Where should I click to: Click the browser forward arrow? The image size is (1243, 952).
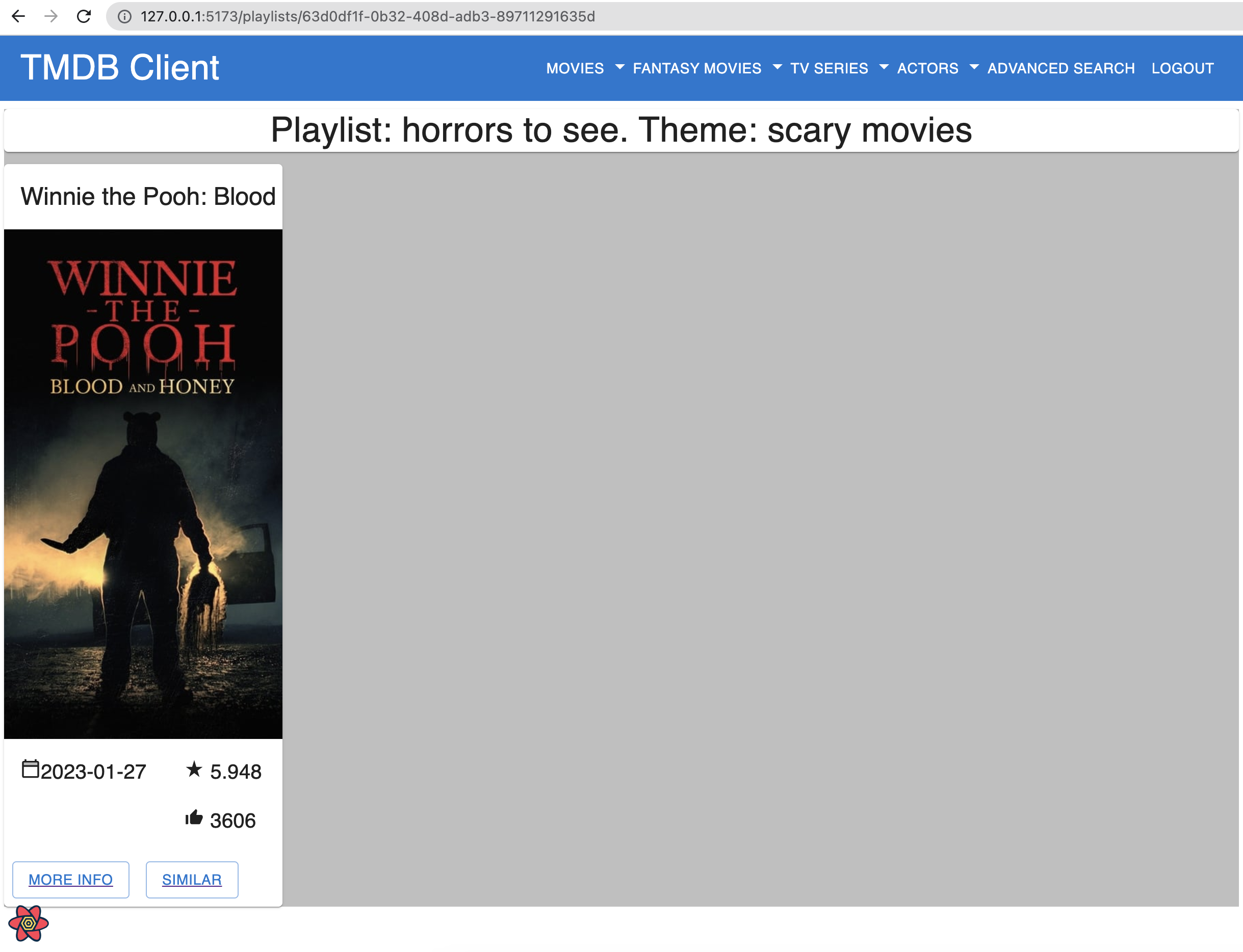tap(51, 16)
